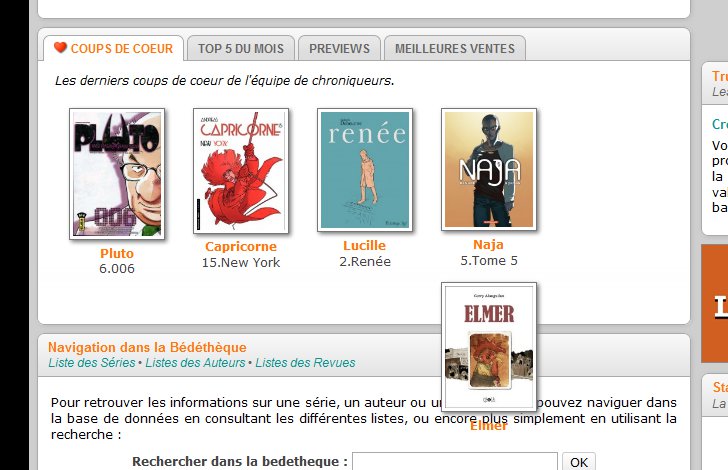Switch to the Top 5 du Mois tab
The width and height of the screenshot is (728, 470).
(x=241, y=48)
